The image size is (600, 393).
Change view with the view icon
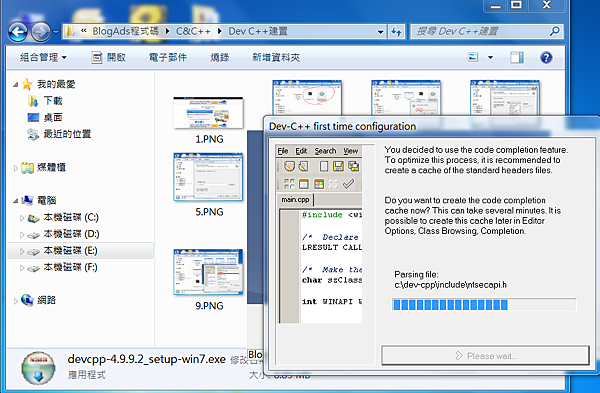[x=473, y=57]
